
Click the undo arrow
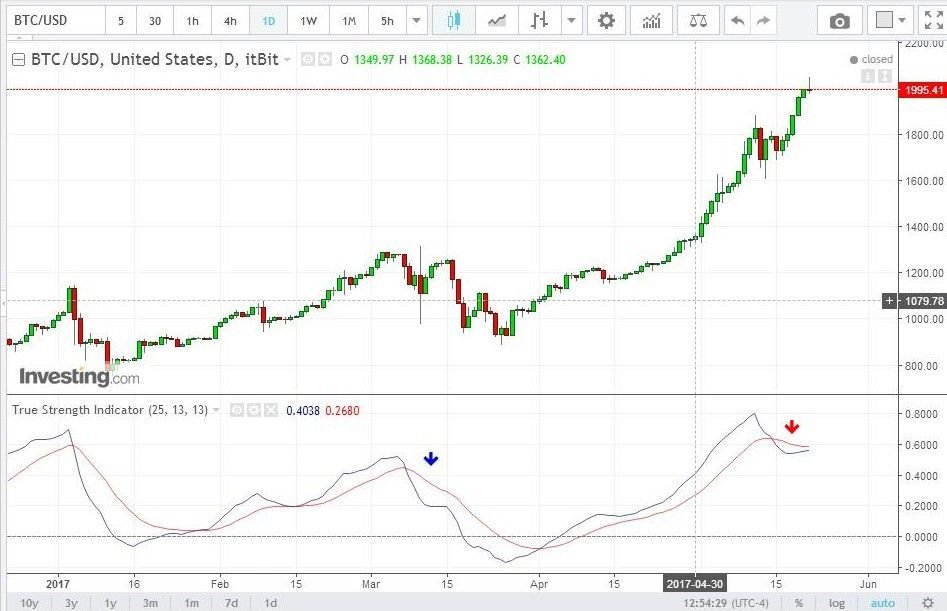click(737, 21)
